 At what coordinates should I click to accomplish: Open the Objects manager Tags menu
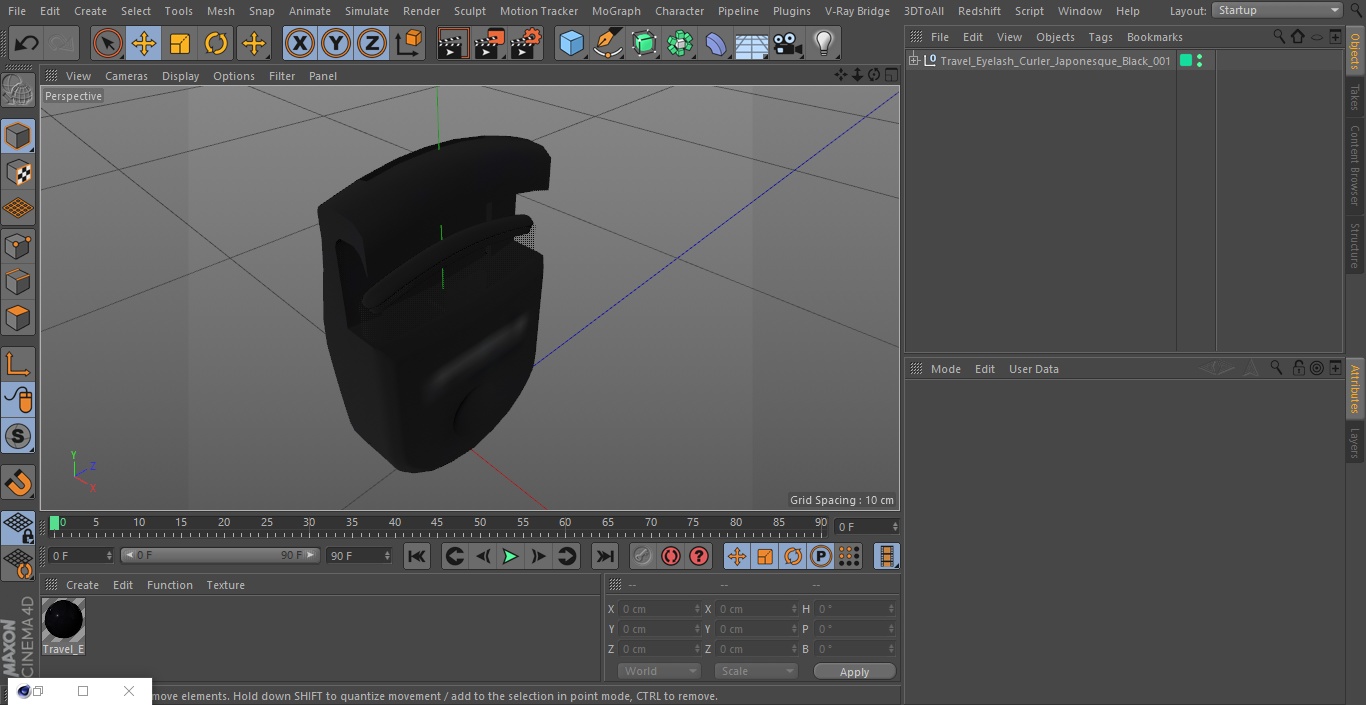[1100, 37]
